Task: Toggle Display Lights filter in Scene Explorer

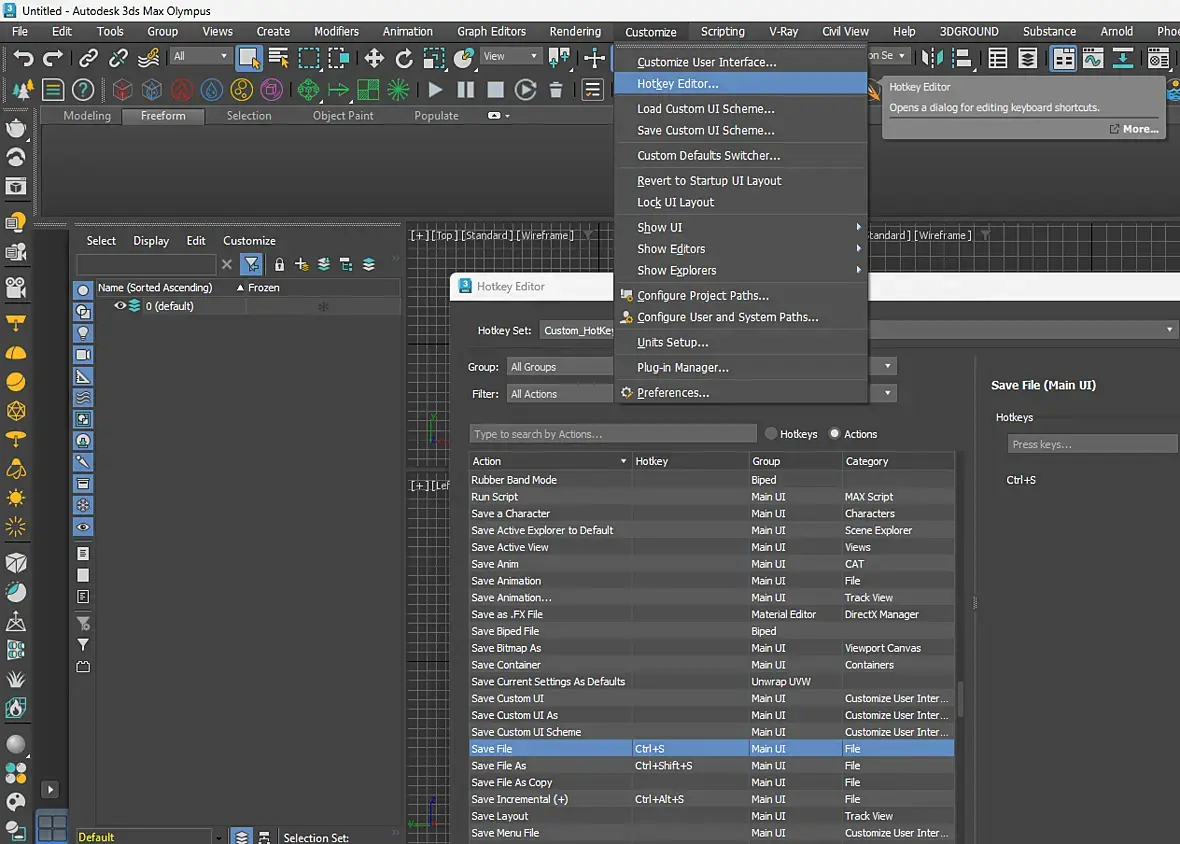Action: [83, 333]
